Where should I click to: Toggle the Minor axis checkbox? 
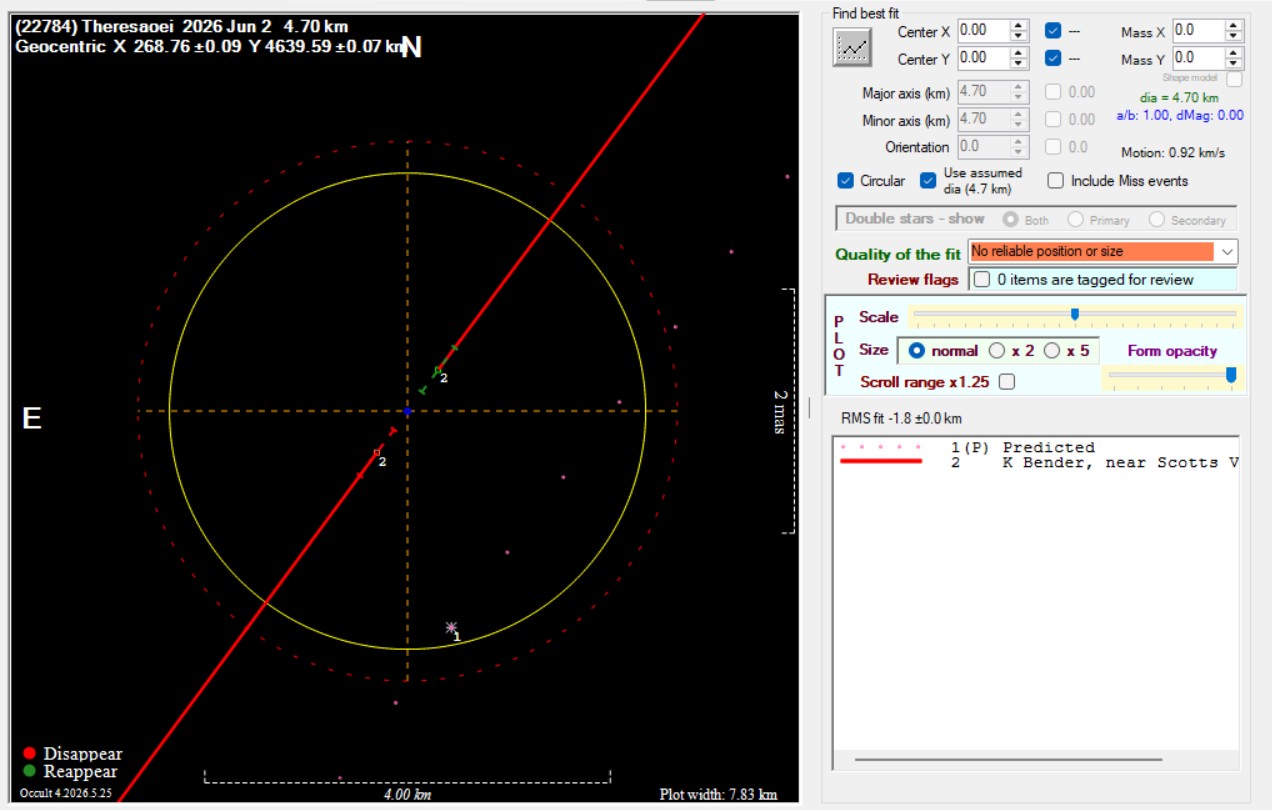click(1053, 119)
